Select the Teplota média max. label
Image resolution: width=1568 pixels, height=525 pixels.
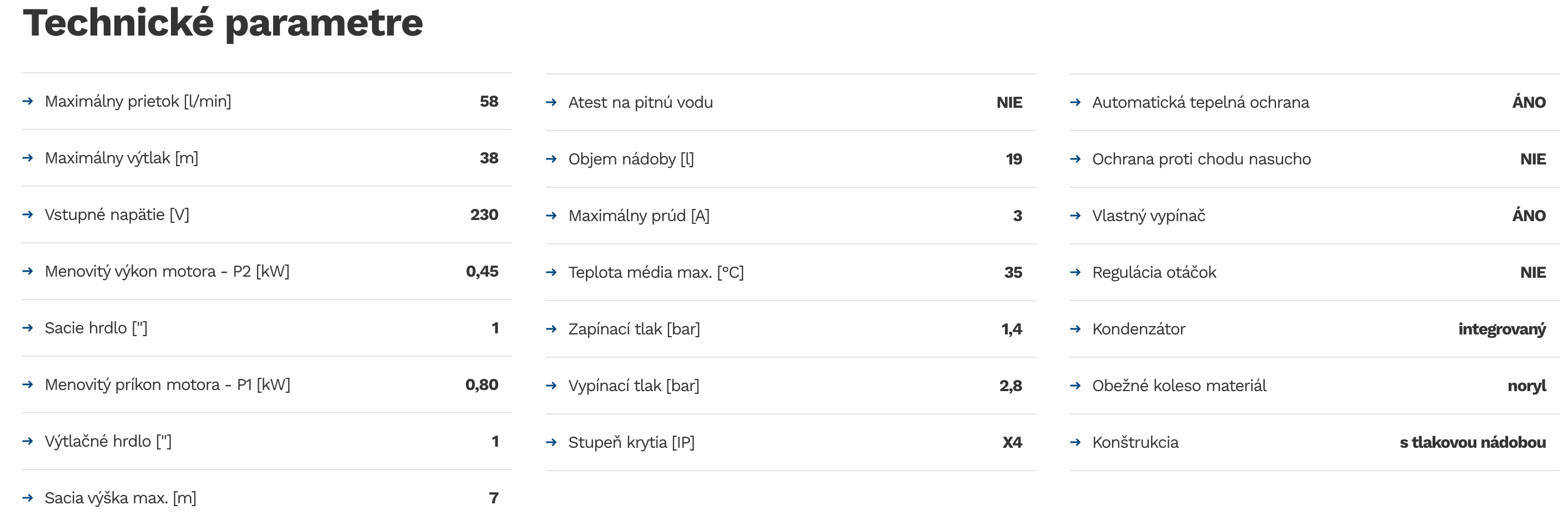[656, 272]
